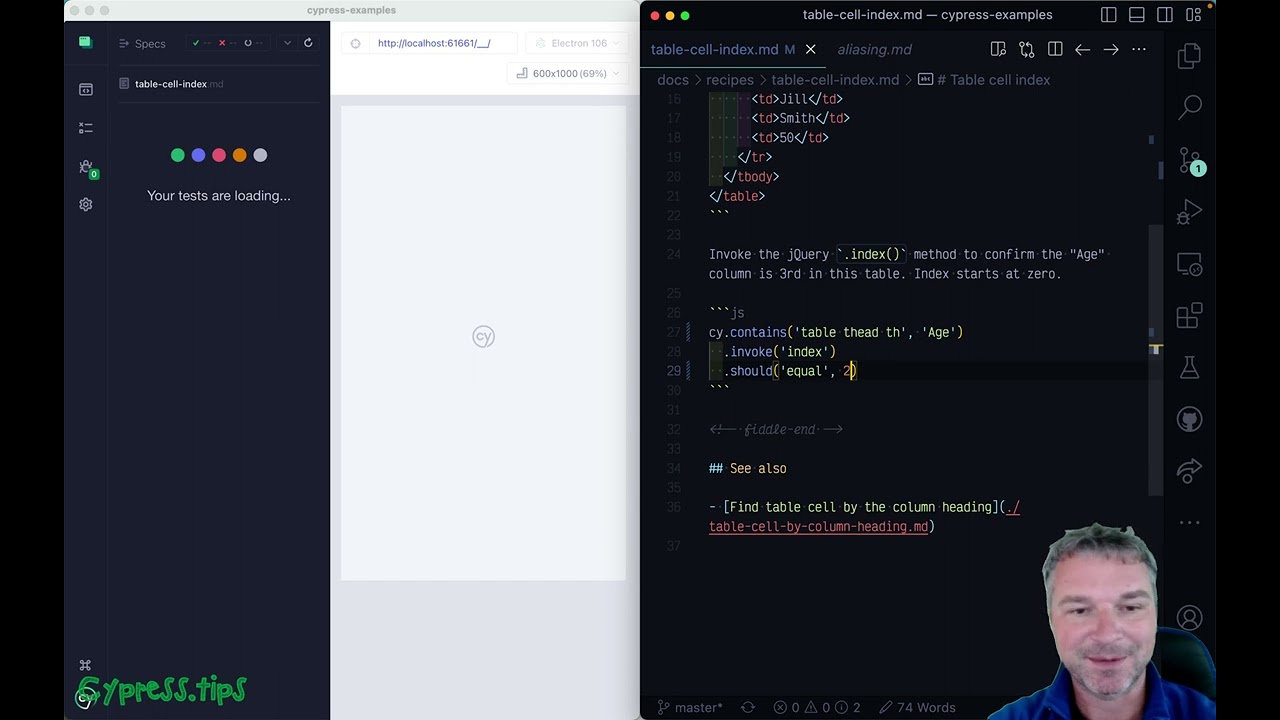Click the 74 Words status bar entry
Screen dimensions: 1280x720
917,708
